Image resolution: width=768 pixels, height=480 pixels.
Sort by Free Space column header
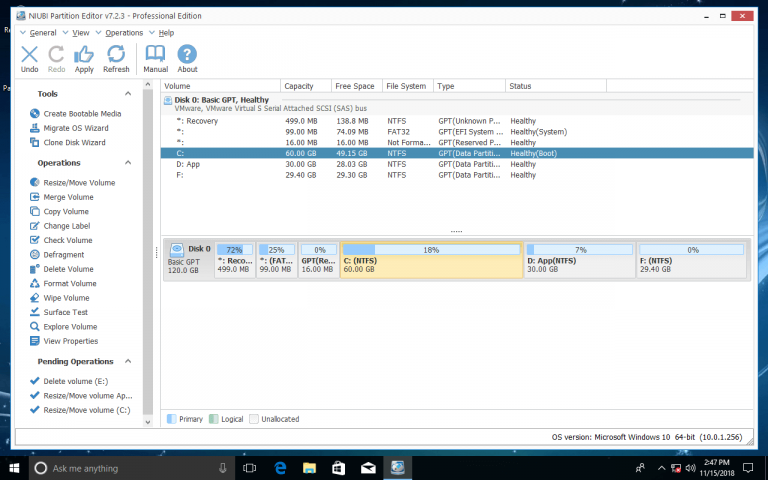[357, 86]
